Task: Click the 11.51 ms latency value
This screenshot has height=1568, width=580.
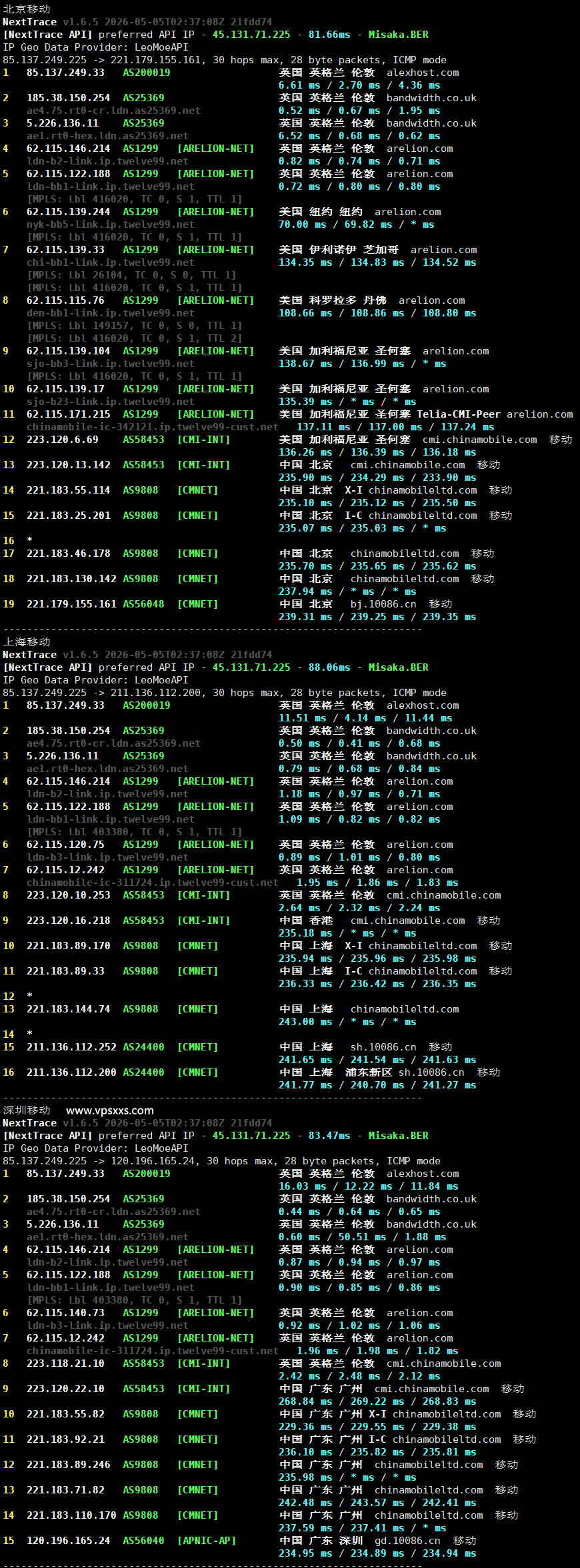Action: (303, 718)
